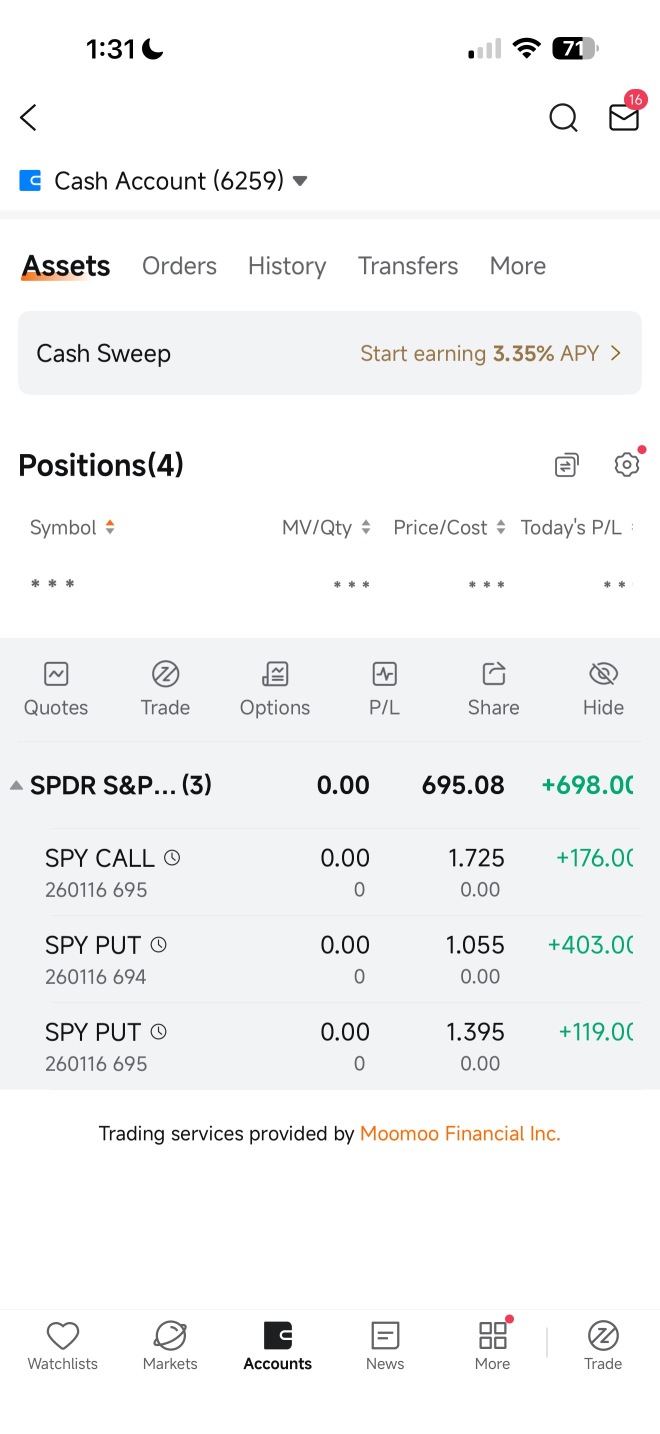Open position display settings gear
This screenshot has width=660, height=1434.
pos(627,465)
